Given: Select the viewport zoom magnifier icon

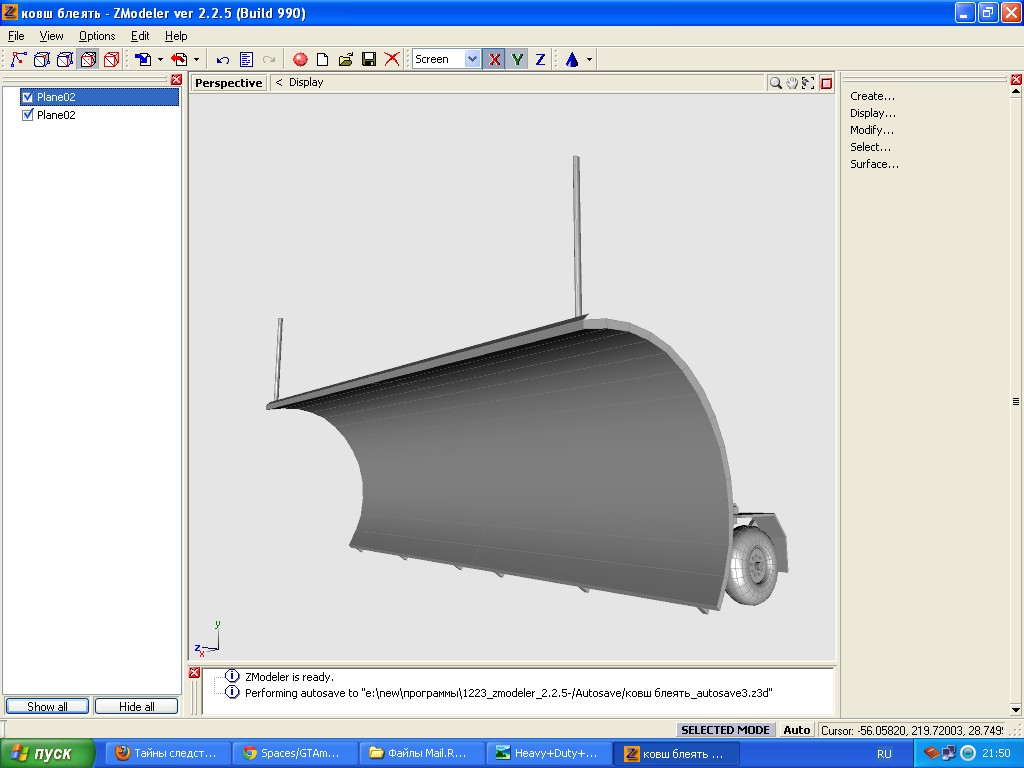Looking at the screenshot, I should point(775,83).
